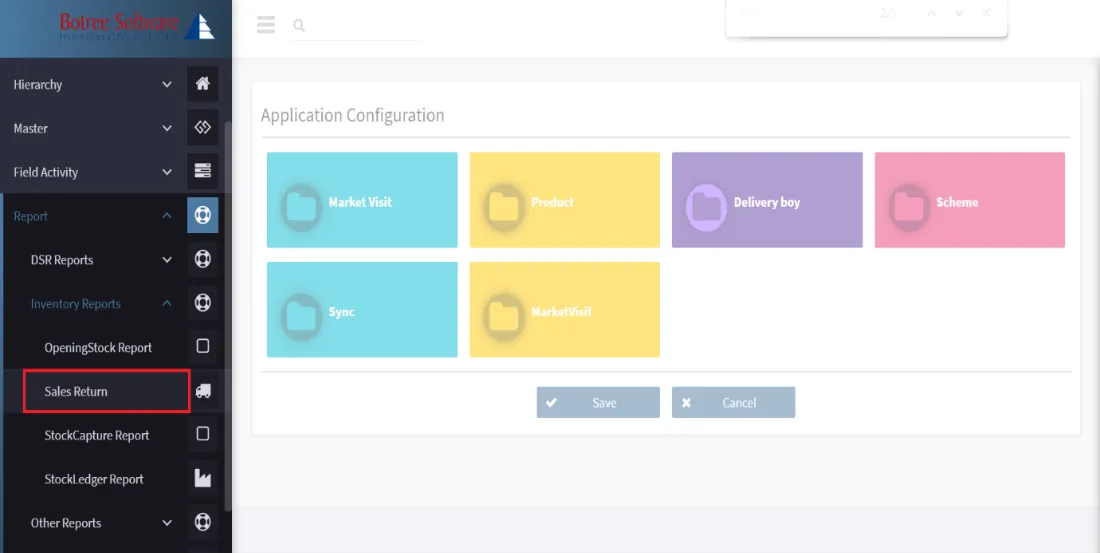Click the square icon beside OpeningStock Report
The height and width of the screenshot is (553, 1100).
pos(203,347)
